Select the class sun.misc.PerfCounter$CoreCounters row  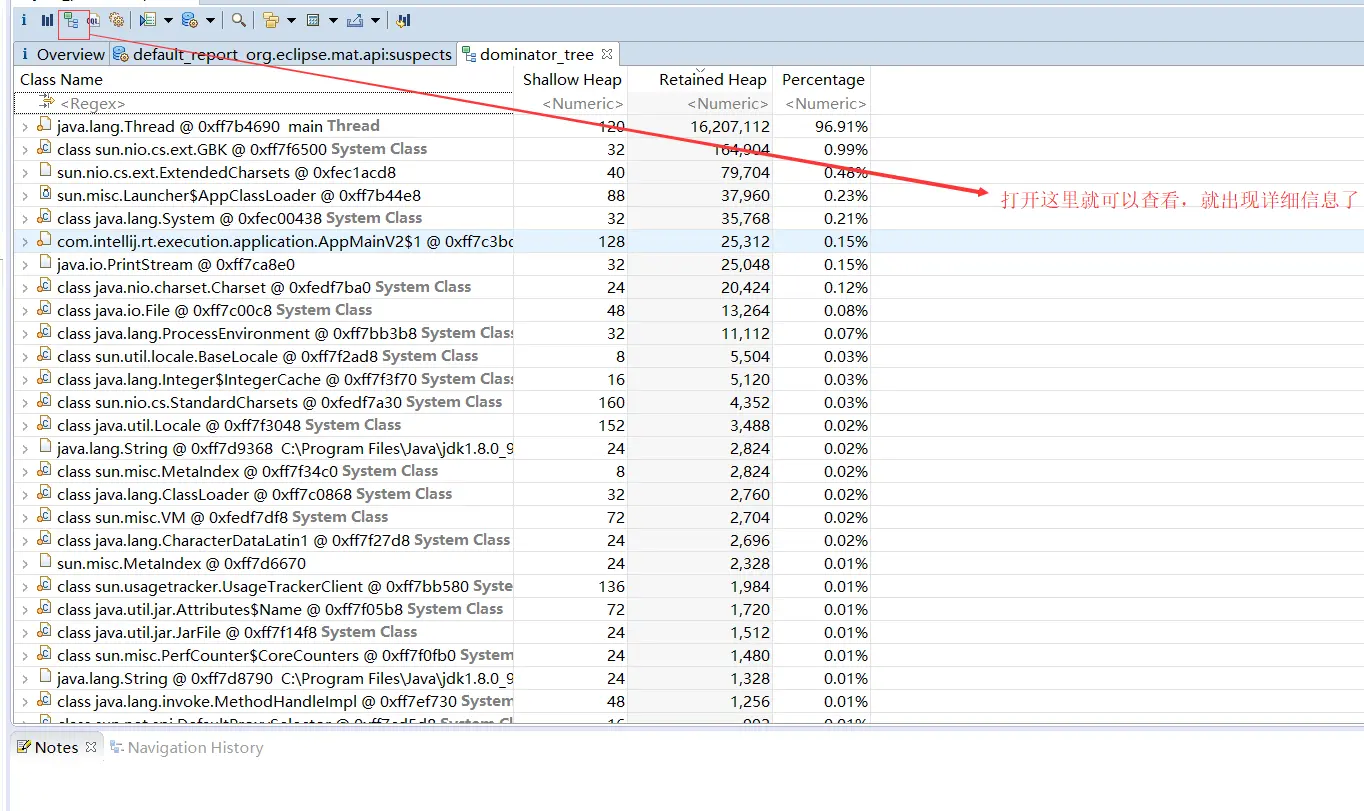coord(443,655)
